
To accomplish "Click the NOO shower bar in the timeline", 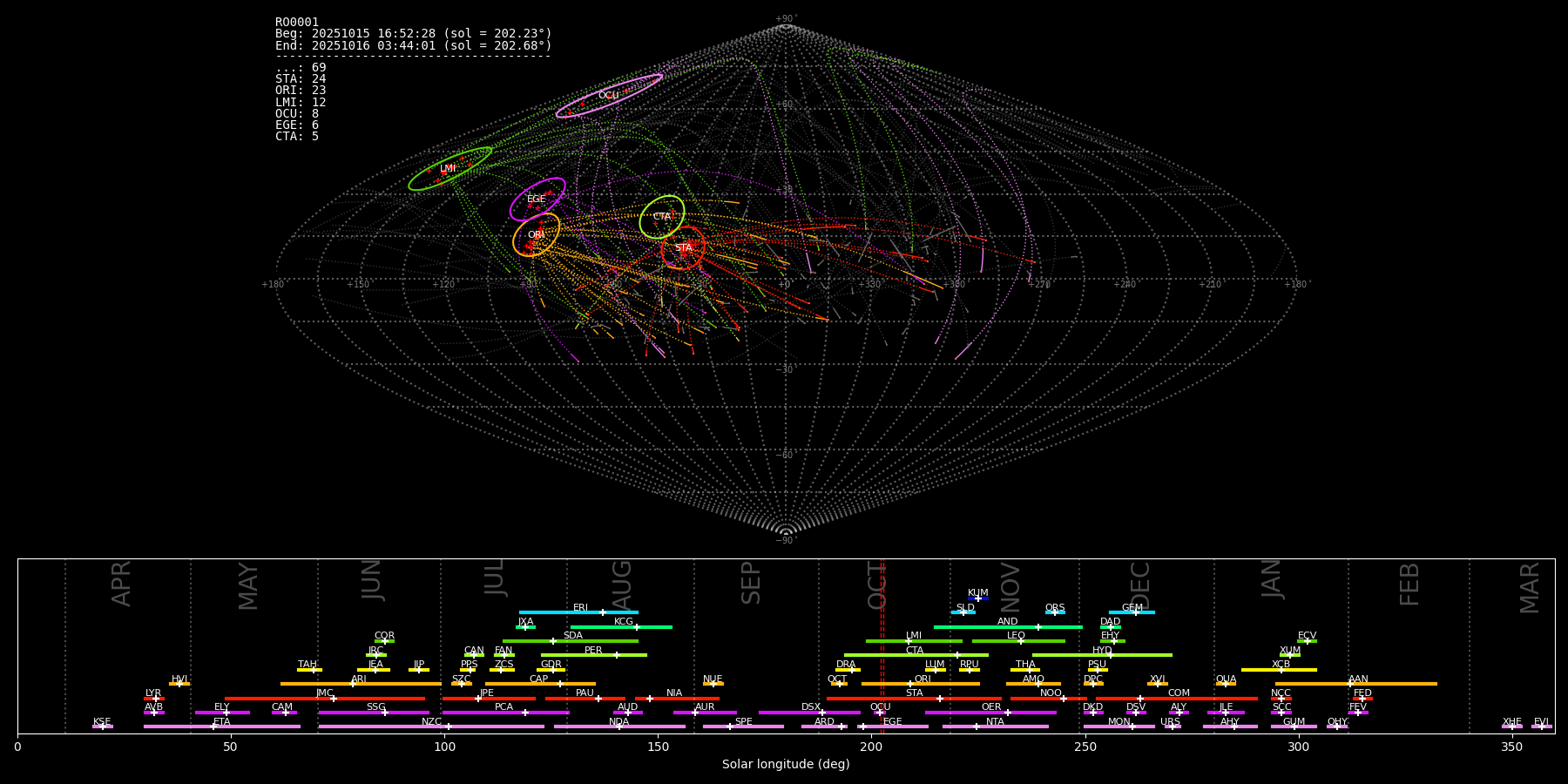I will 1049,699.
